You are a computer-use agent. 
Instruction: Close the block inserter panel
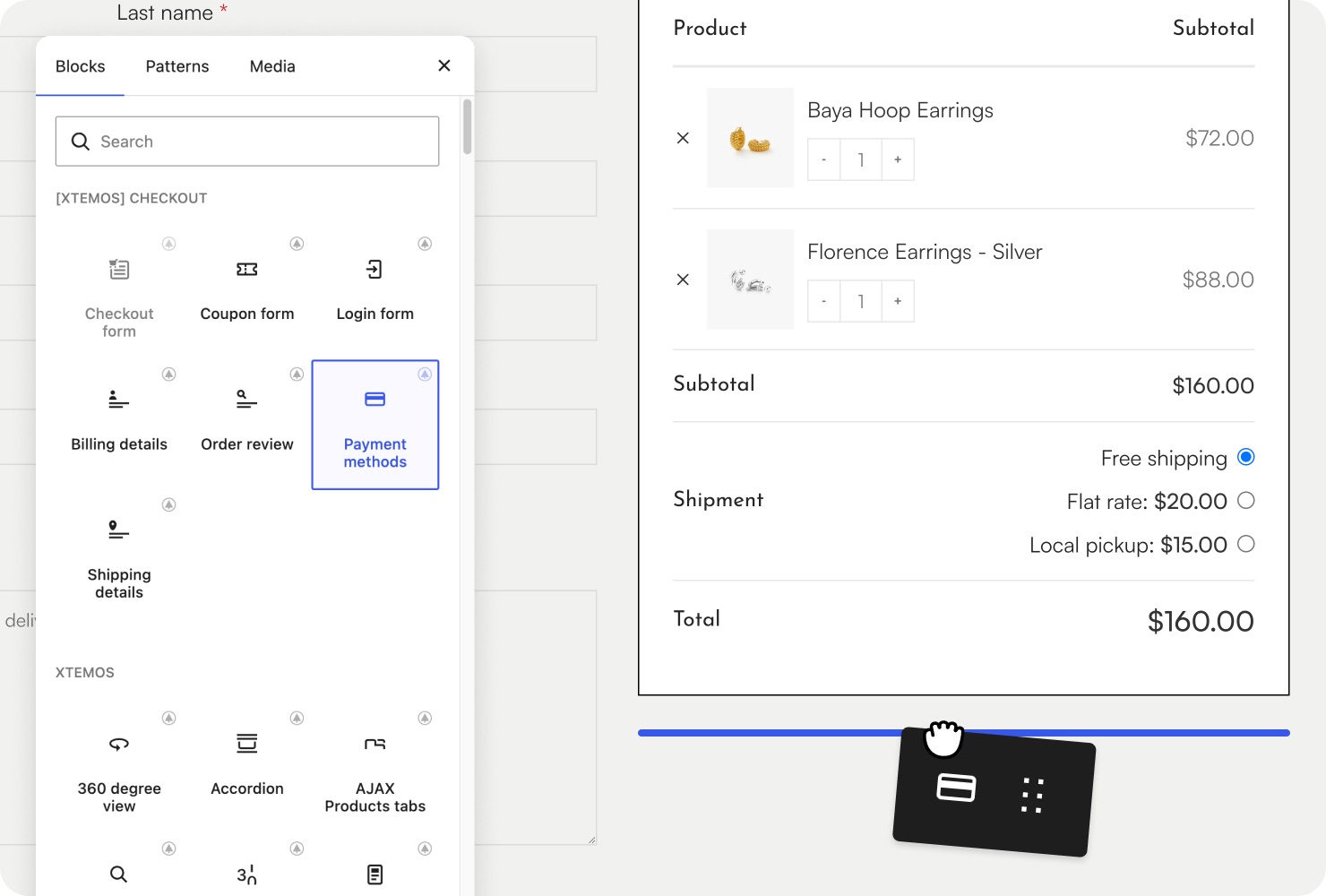coord(444,65)
